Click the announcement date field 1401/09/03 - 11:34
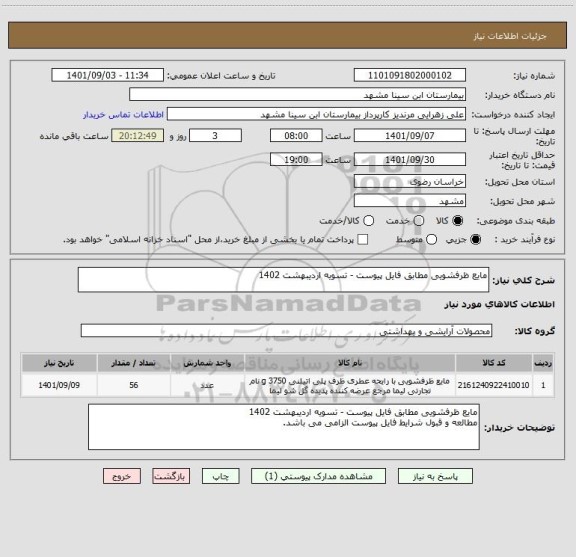 click(x=108, y=75)
